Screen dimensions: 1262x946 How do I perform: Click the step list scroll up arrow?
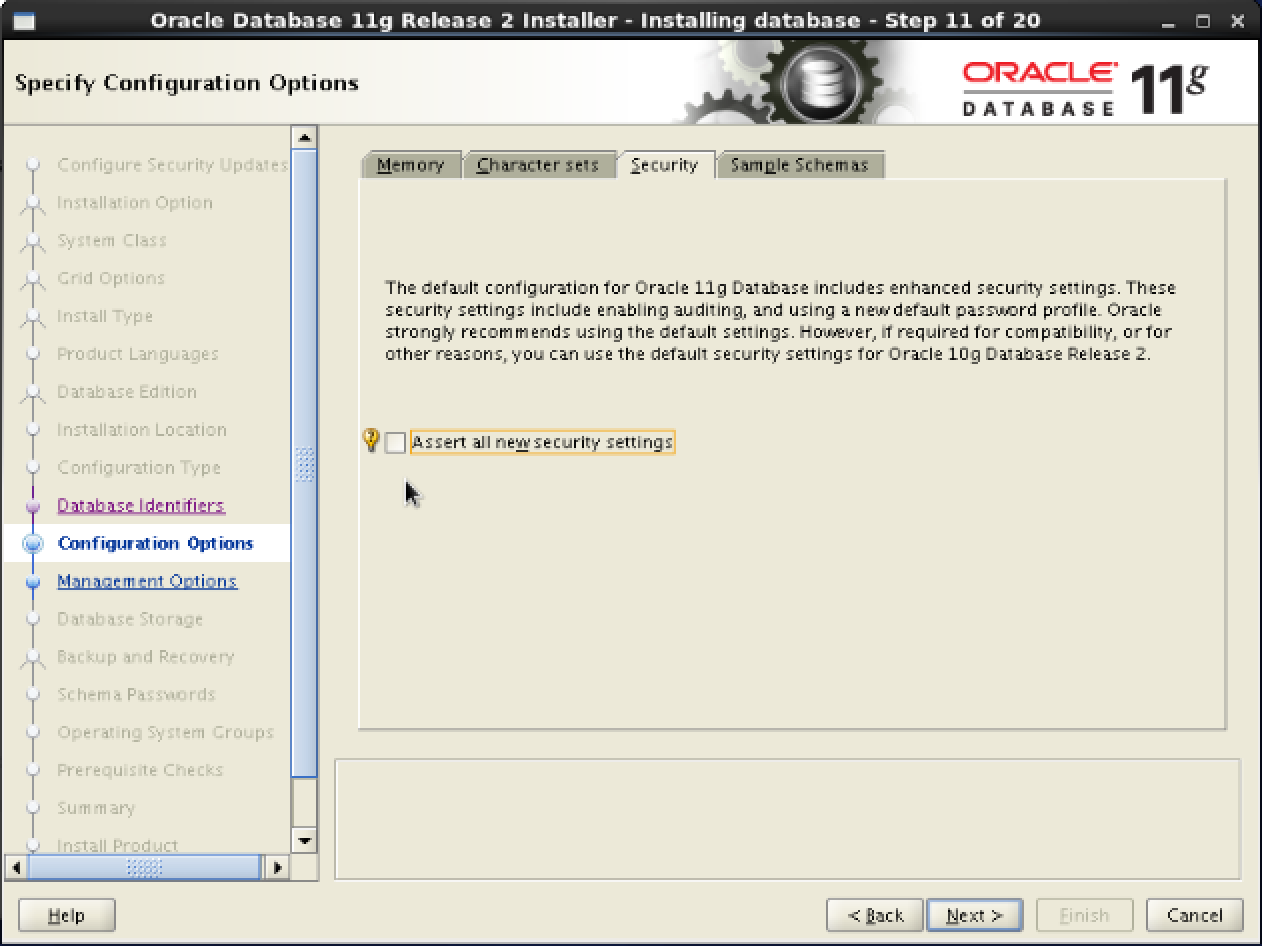304,137
